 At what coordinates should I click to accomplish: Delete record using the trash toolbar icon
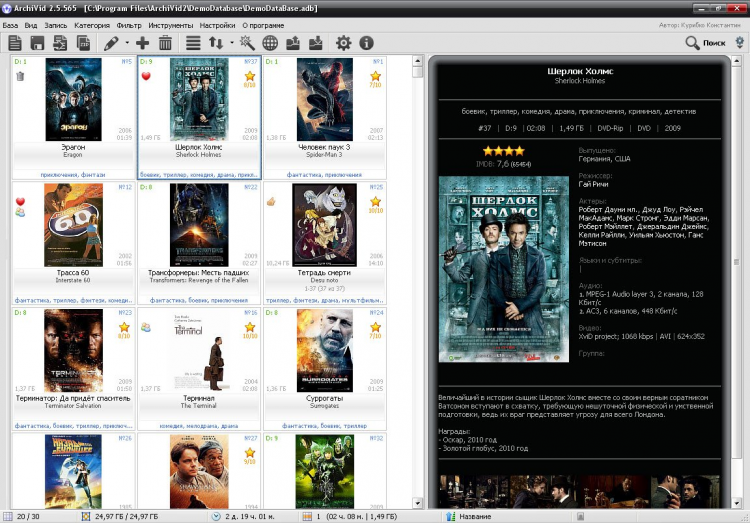165,43
